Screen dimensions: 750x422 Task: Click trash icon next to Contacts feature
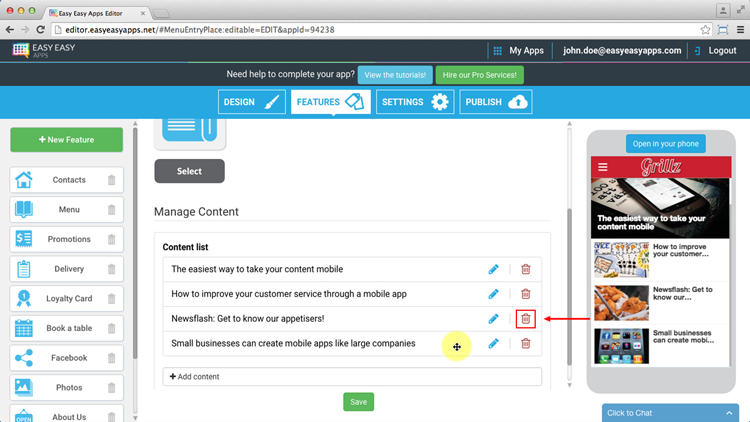pyautogui.click(x=111, y=181)
